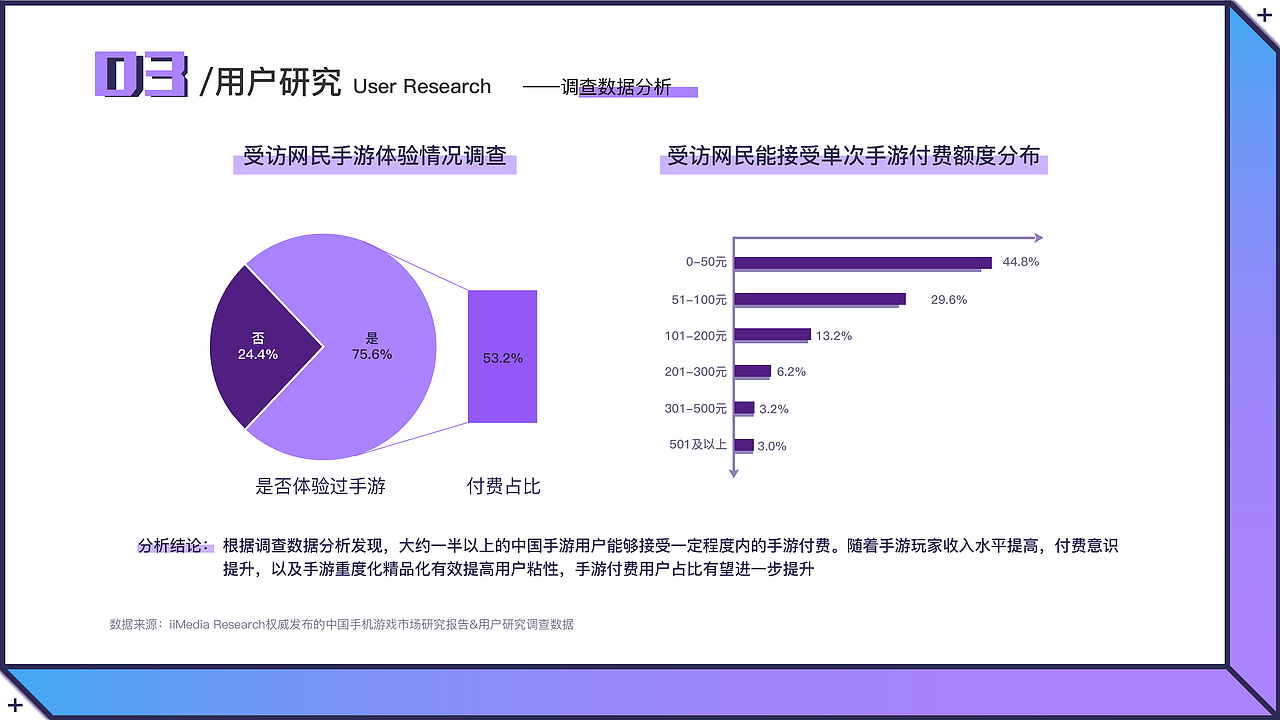Click the 是否体验过手游 caption below pie chart
The image size is (1280, 720).
pos(322,486)
